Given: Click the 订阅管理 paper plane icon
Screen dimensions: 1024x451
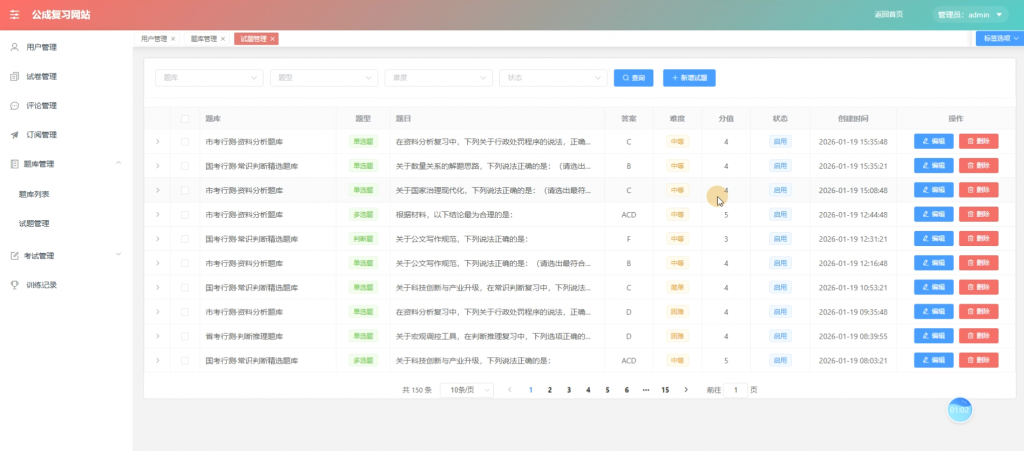Looking at the screenshot, I should (14, 134).
